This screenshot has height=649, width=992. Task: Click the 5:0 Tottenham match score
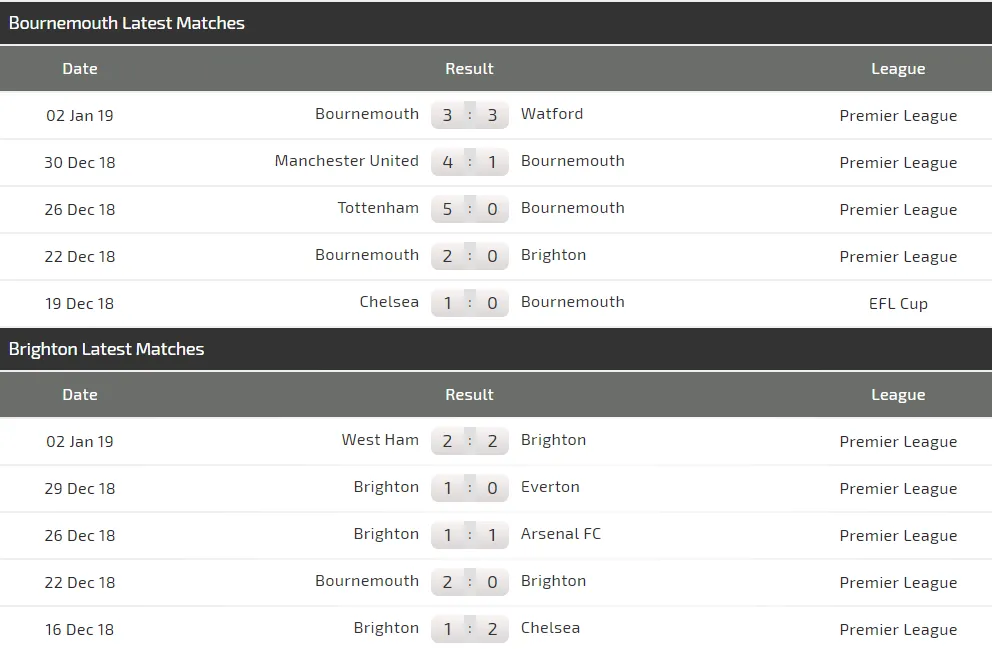[x=470, y=209]
